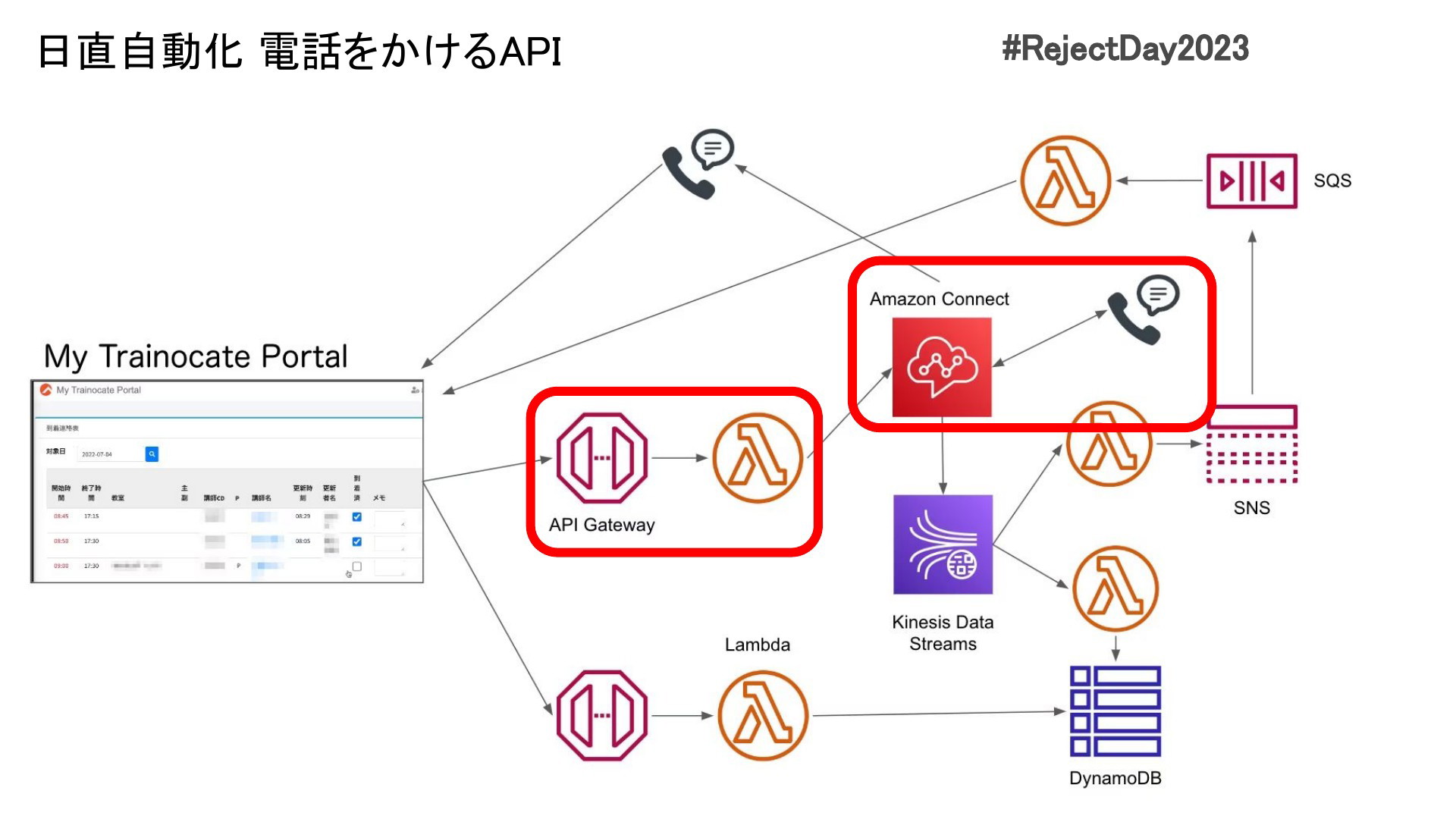
Task: Click the phone icon at top center
Action: point(698,165)
